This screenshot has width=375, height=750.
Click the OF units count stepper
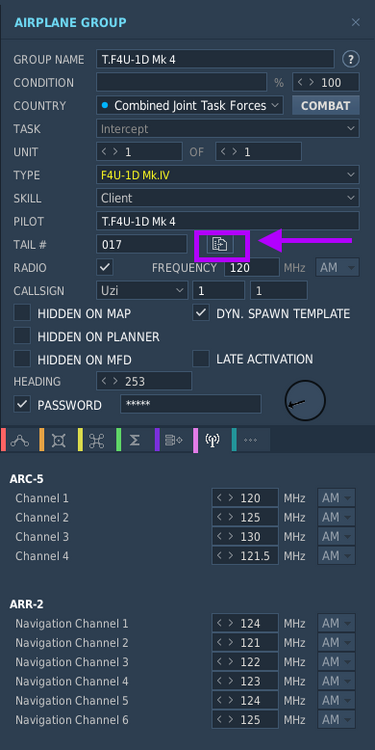pos(258,152)
